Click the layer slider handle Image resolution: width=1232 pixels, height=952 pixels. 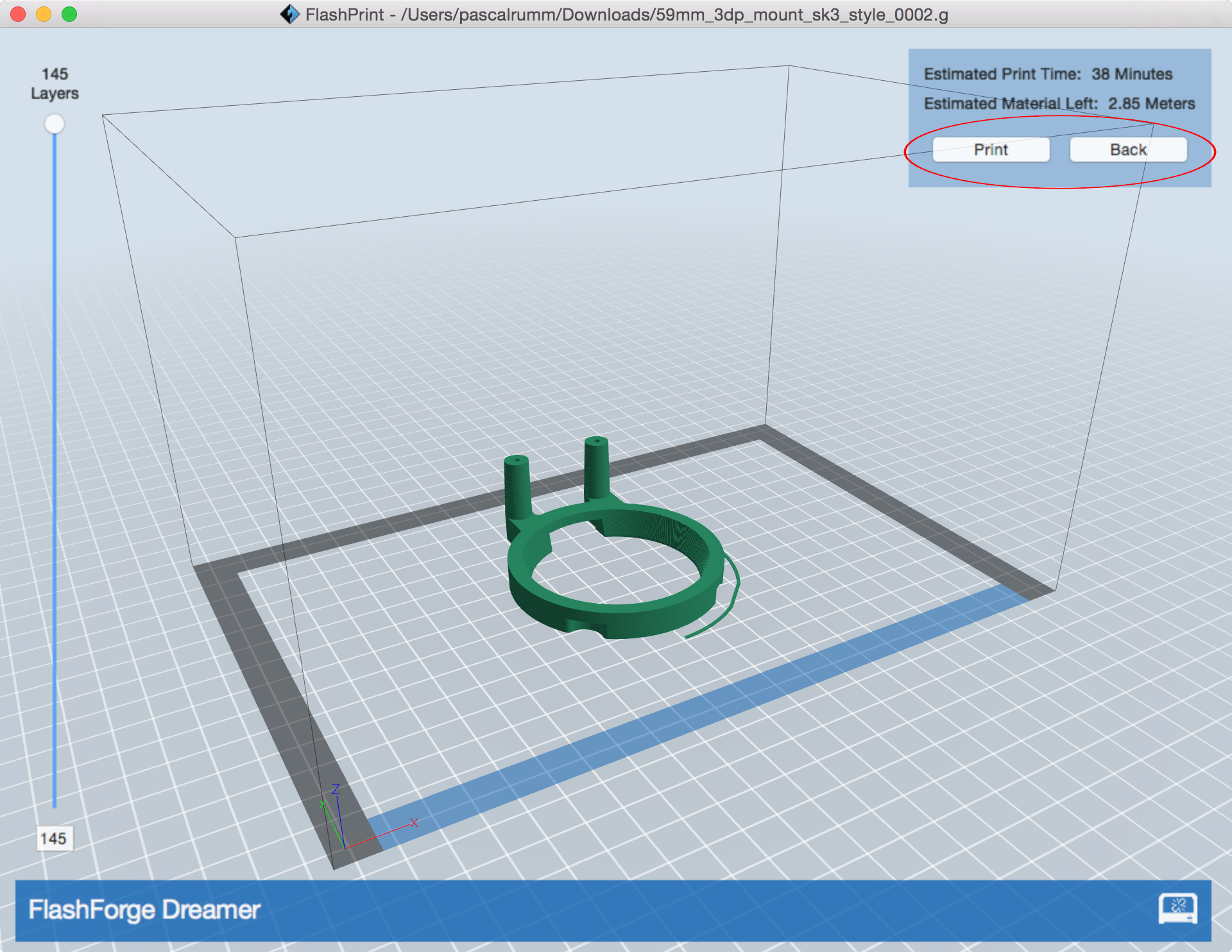click(x=55, y=124)
